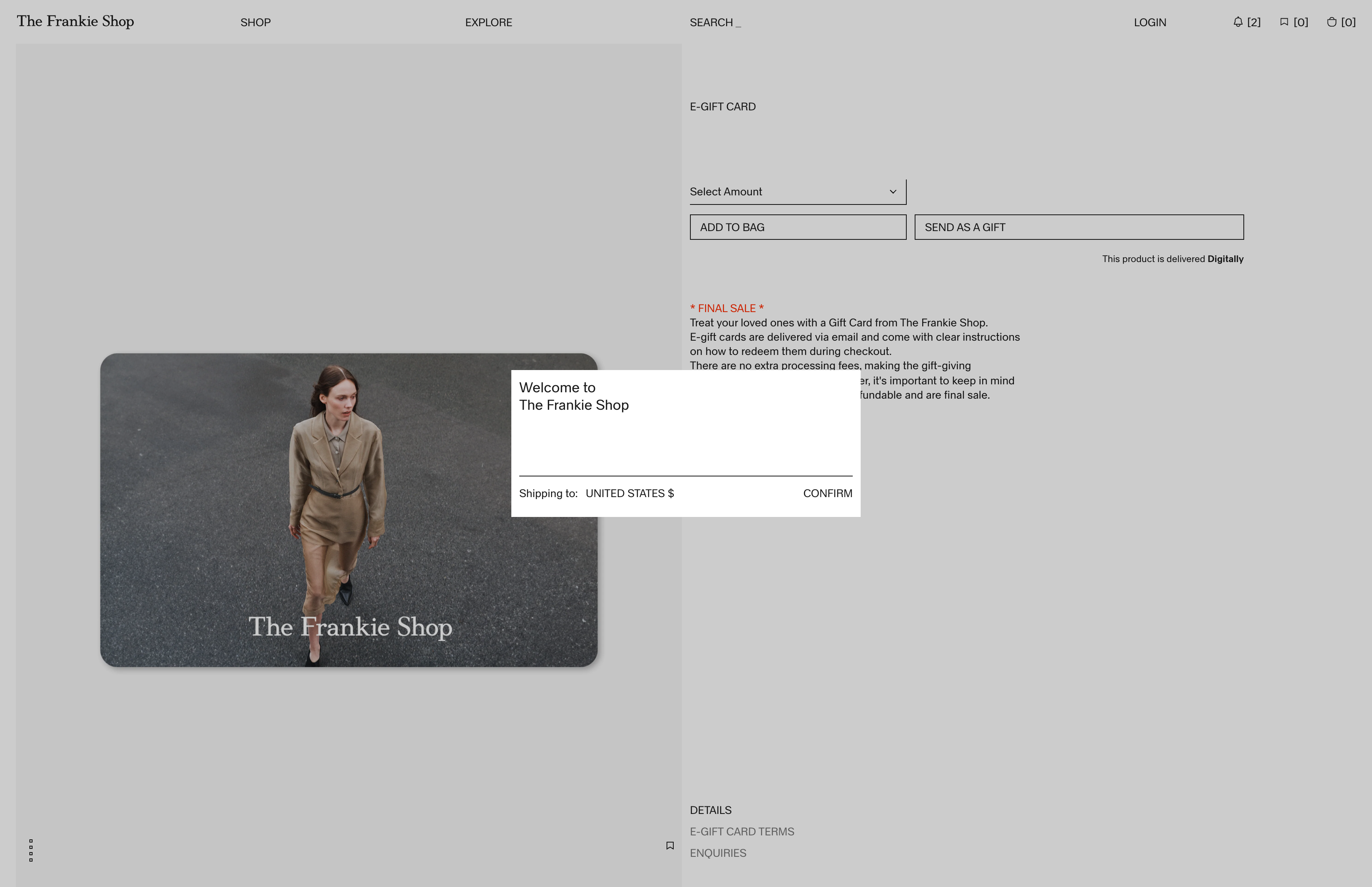Select the second carousel dot
Viewport: 1372px width, 887px height.
[31, 848]
